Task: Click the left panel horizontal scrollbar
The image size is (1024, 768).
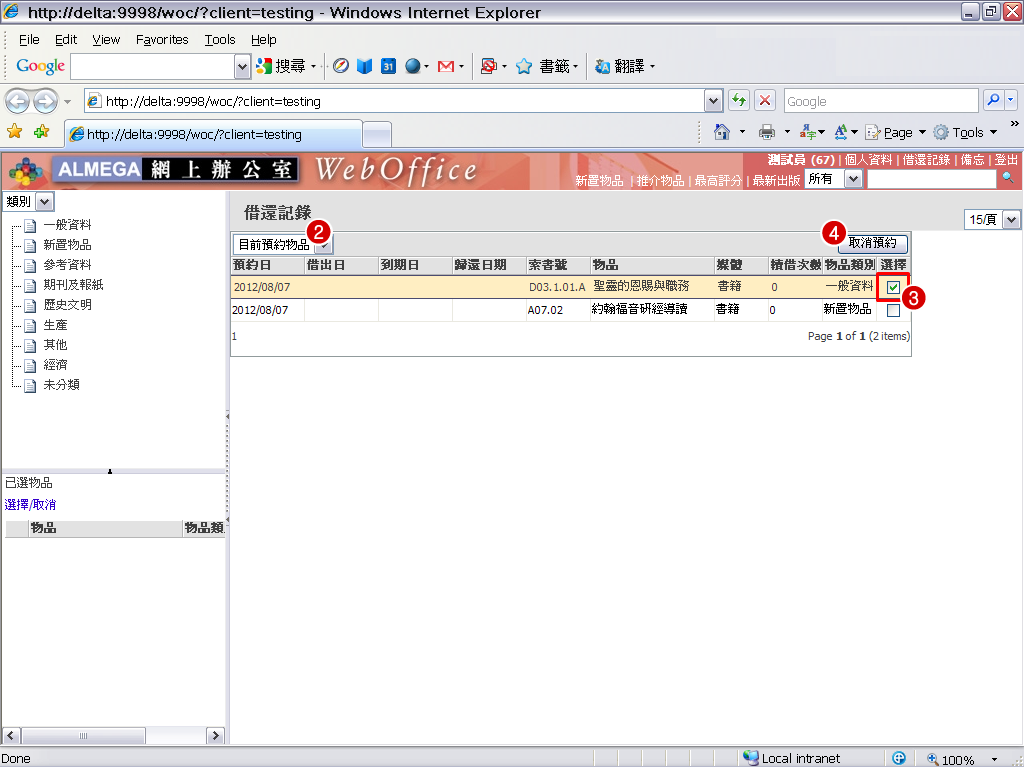Action: 113,736
